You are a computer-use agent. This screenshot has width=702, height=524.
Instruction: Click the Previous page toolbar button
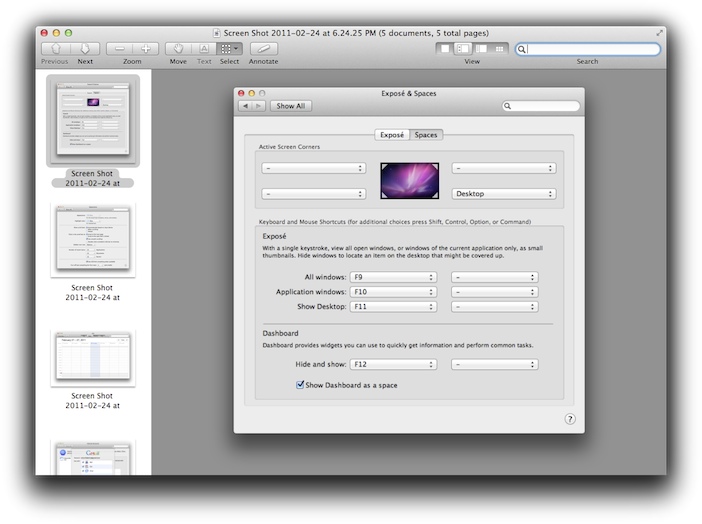point(56,48)
